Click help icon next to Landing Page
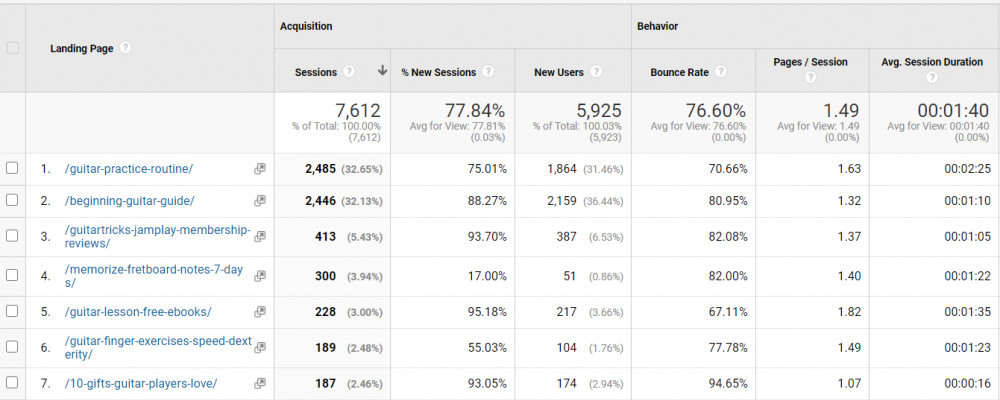This screenshot has width=1000, height=400. click(x=126, y=48)
